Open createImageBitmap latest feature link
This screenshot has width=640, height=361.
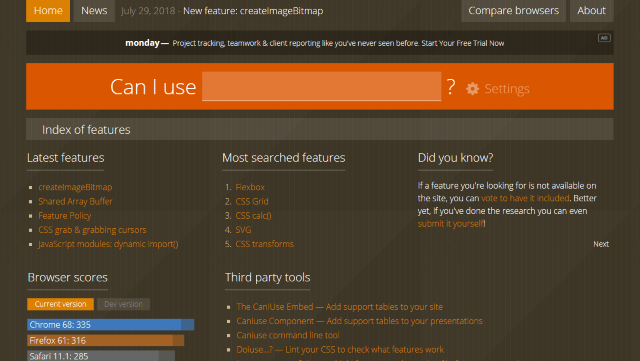click(75, 187)
